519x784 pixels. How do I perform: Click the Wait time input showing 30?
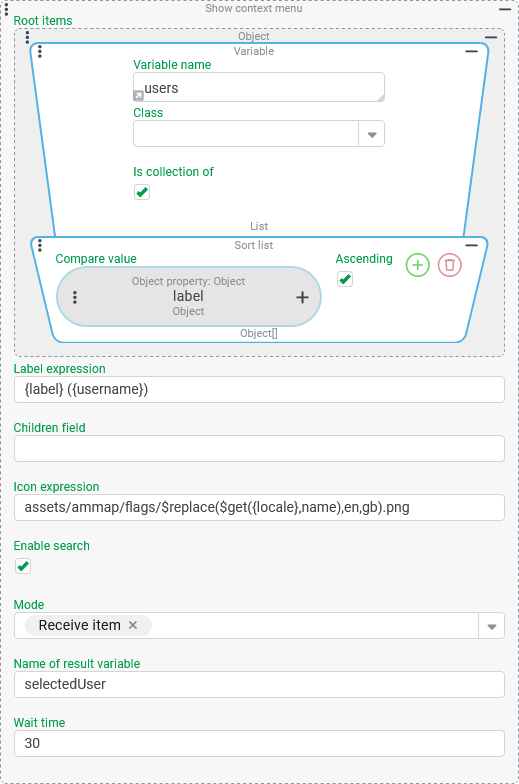[259, 744]
